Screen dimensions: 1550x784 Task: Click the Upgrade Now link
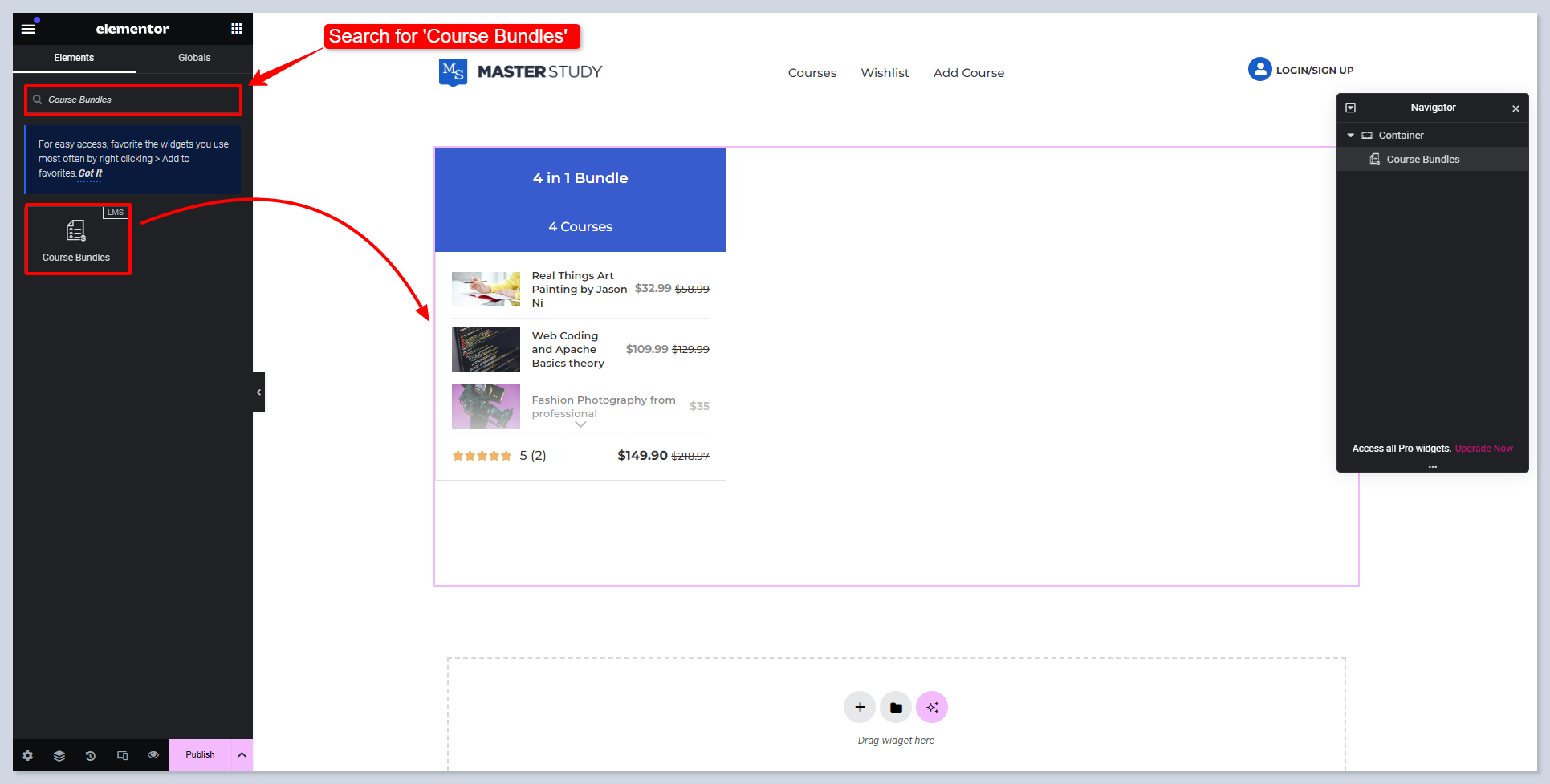tap(1483, 449)
